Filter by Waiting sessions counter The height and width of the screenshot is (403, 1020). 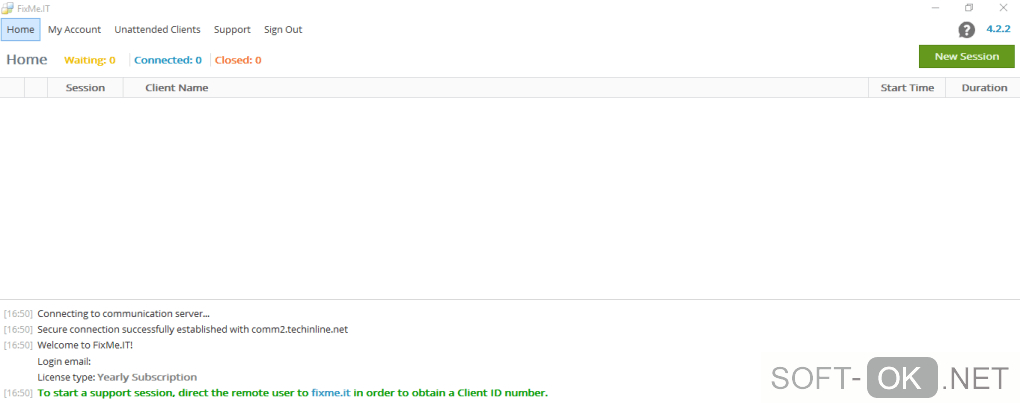(90, 60)
